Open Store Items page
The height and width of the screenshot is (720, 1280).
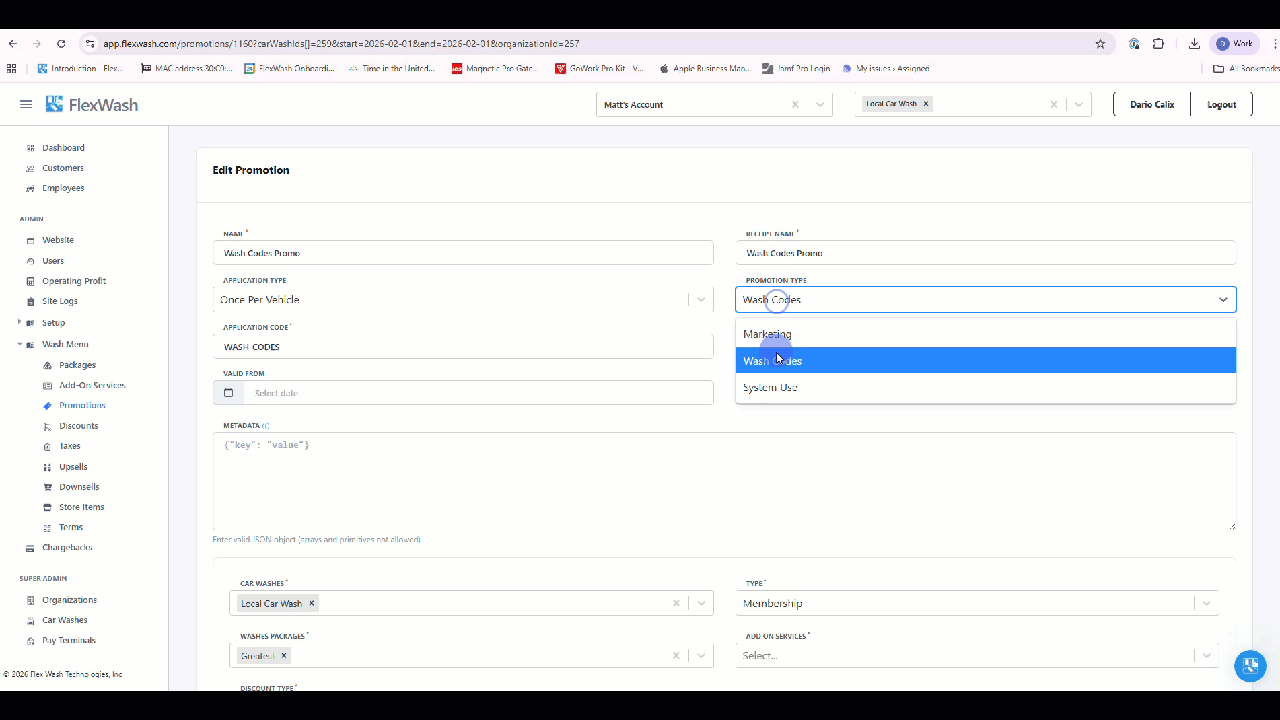point(81,507)
